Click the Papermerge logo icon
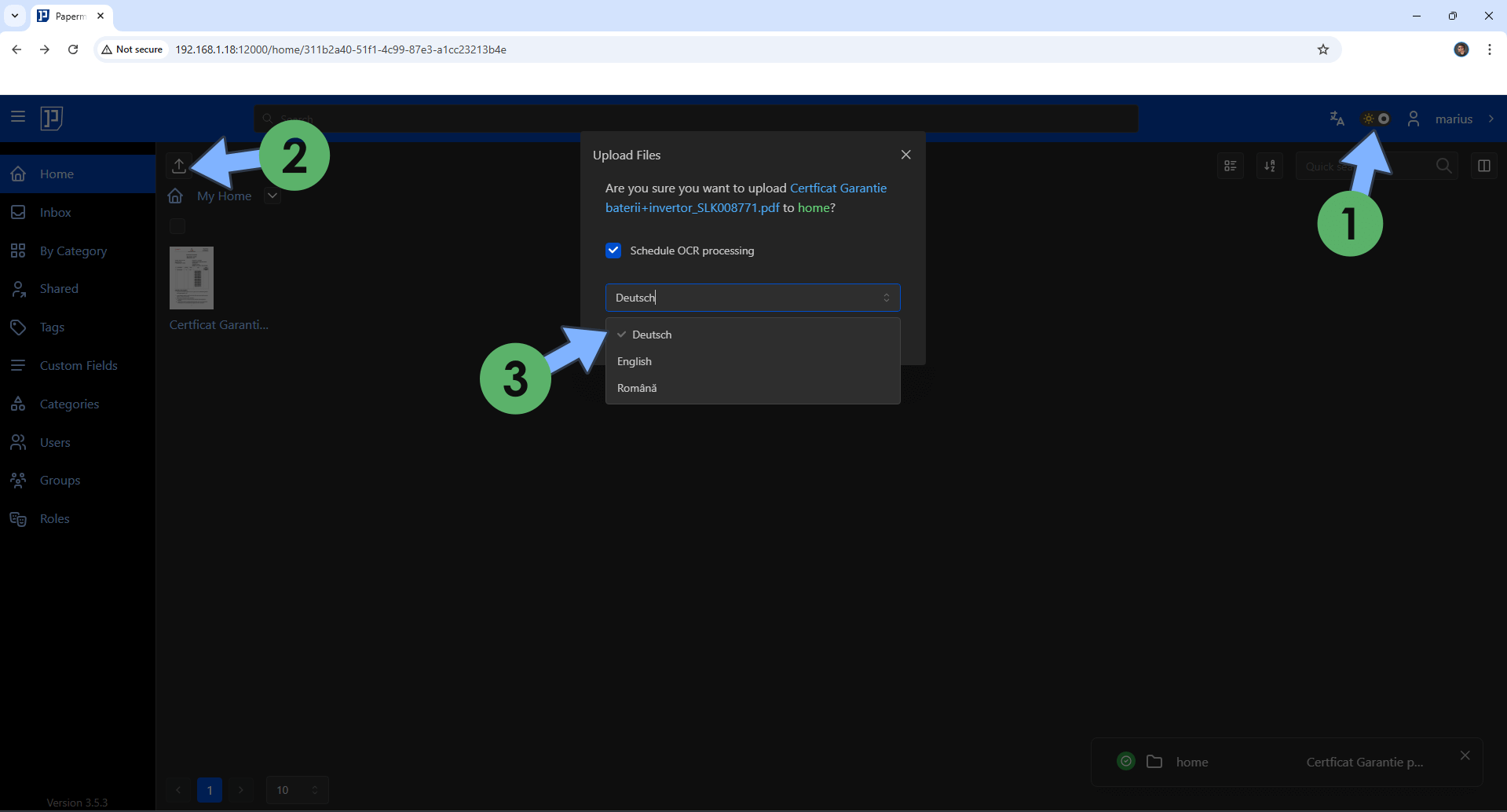This screenshot has width=1507, height=812. tap(52, 118)
